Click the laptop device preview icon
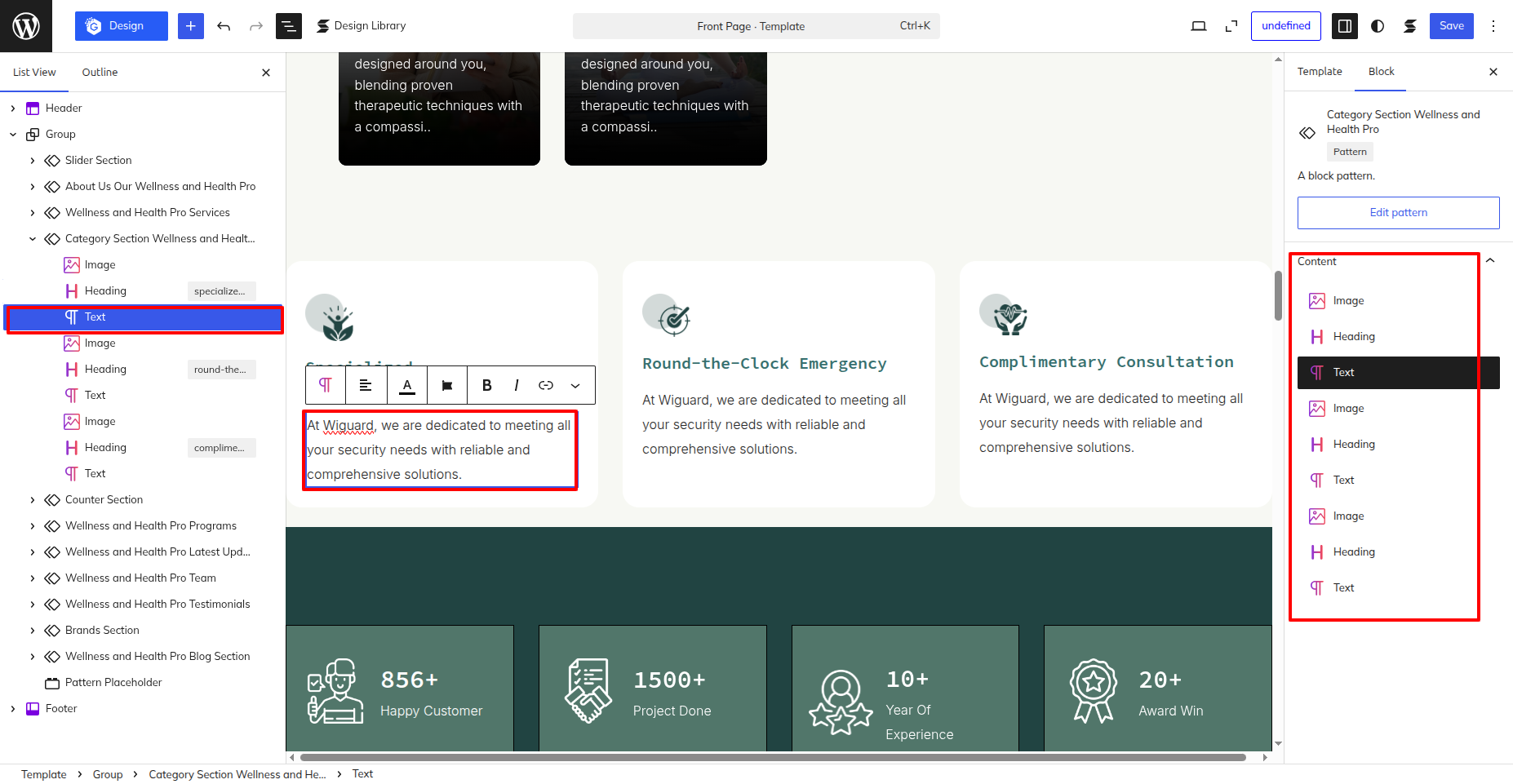Viewport: 1513px width, 784px height. point(1199,26)
